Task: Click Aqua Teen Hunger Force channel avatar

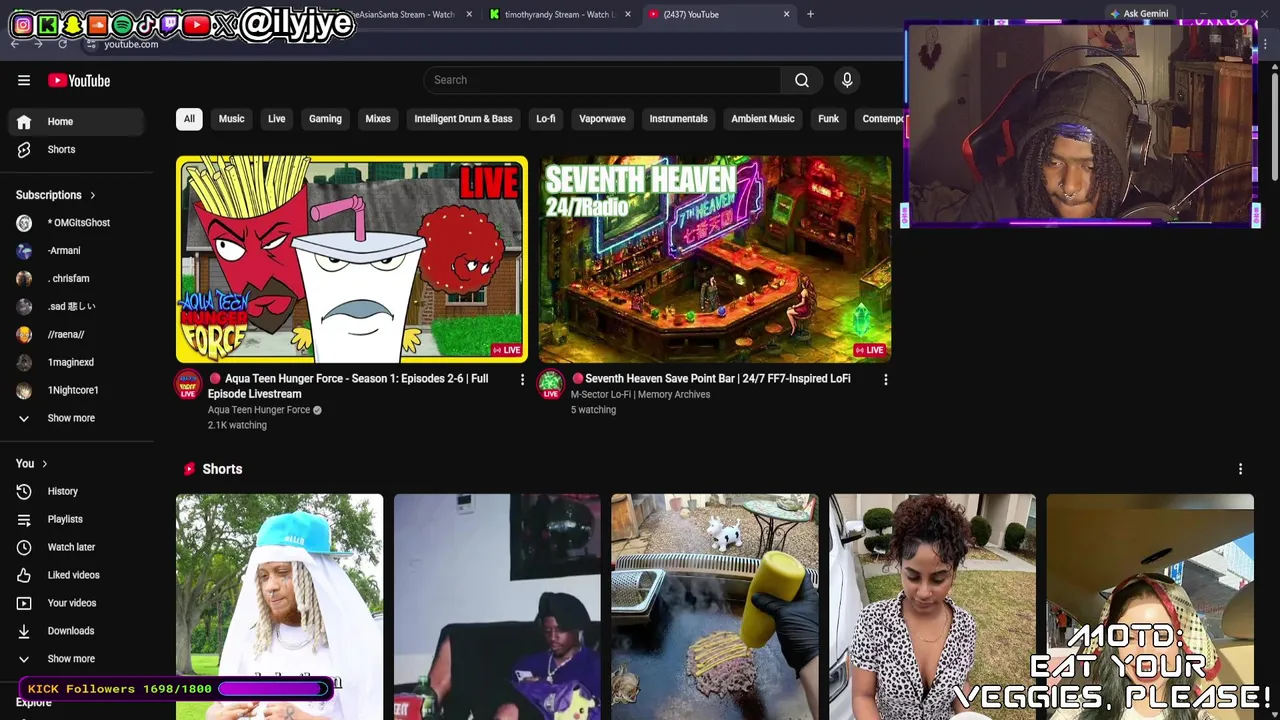Action: point(188,385)
